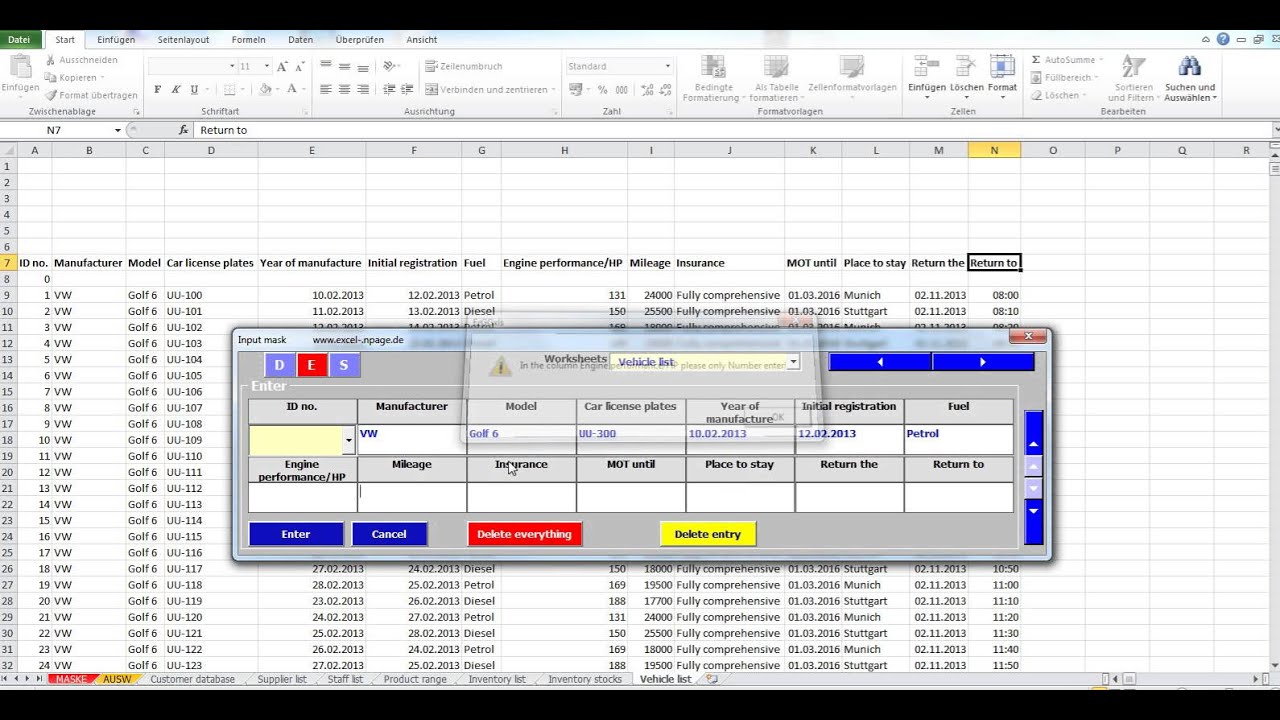The height and width of the screenshot is (720, 1280).
Task: Toggle underline U formatting
Action: 194,89
